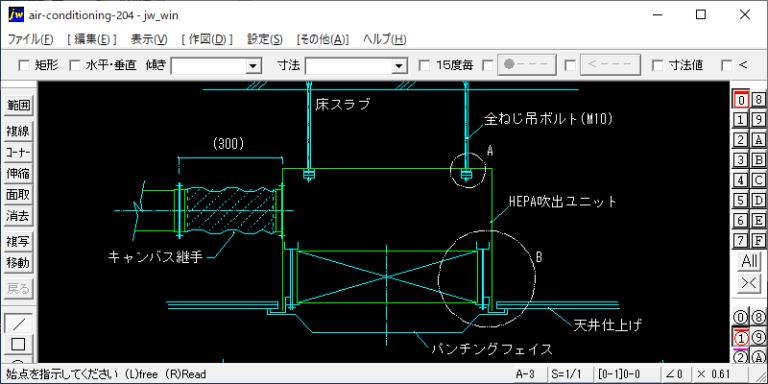Expand the 寸法 dropdown arrow

[x=399, y=66]
